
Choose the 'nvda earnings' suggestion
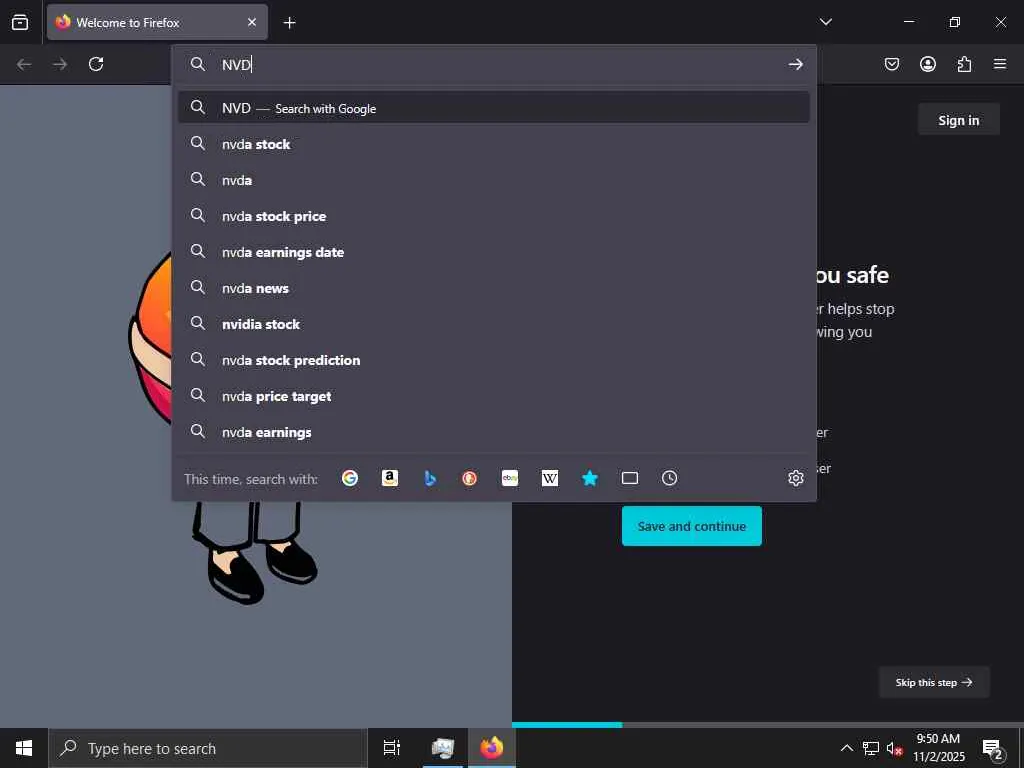tap(494, 432)
